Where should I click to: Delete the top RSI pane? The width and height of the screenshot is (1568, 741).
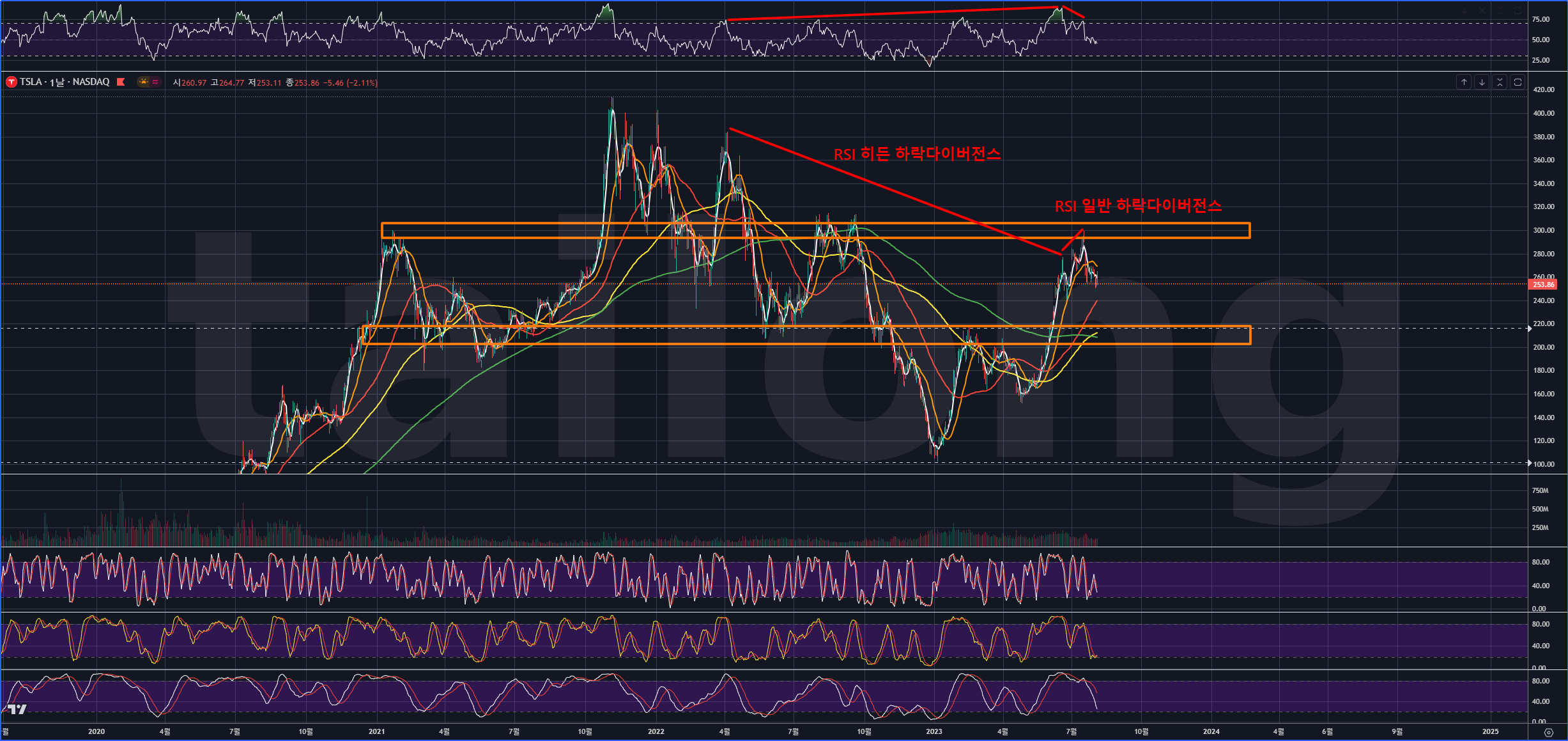[x=1482, y=11]
